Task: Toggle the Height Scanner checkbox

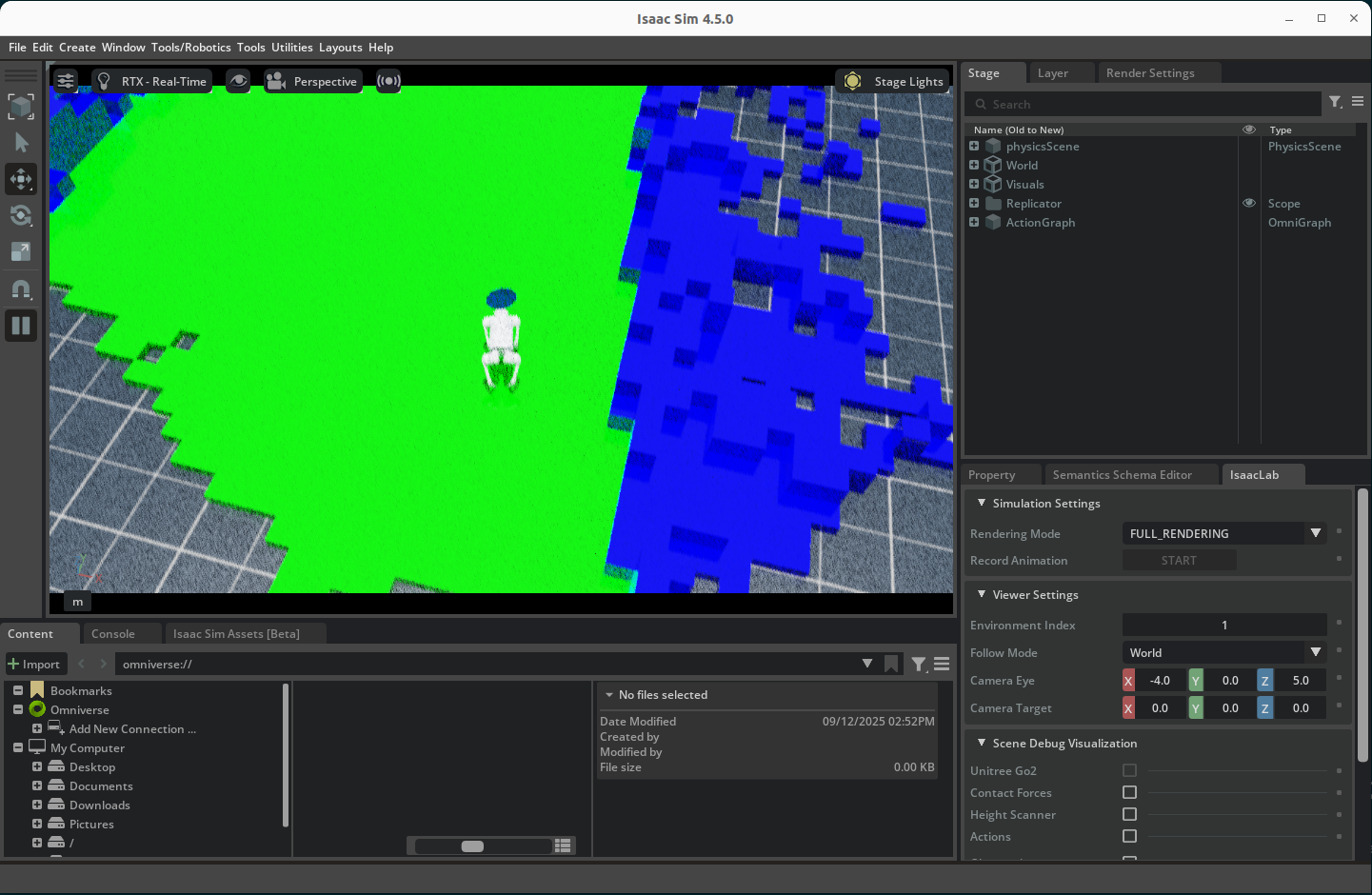Action: click(x=1129, y=814)
